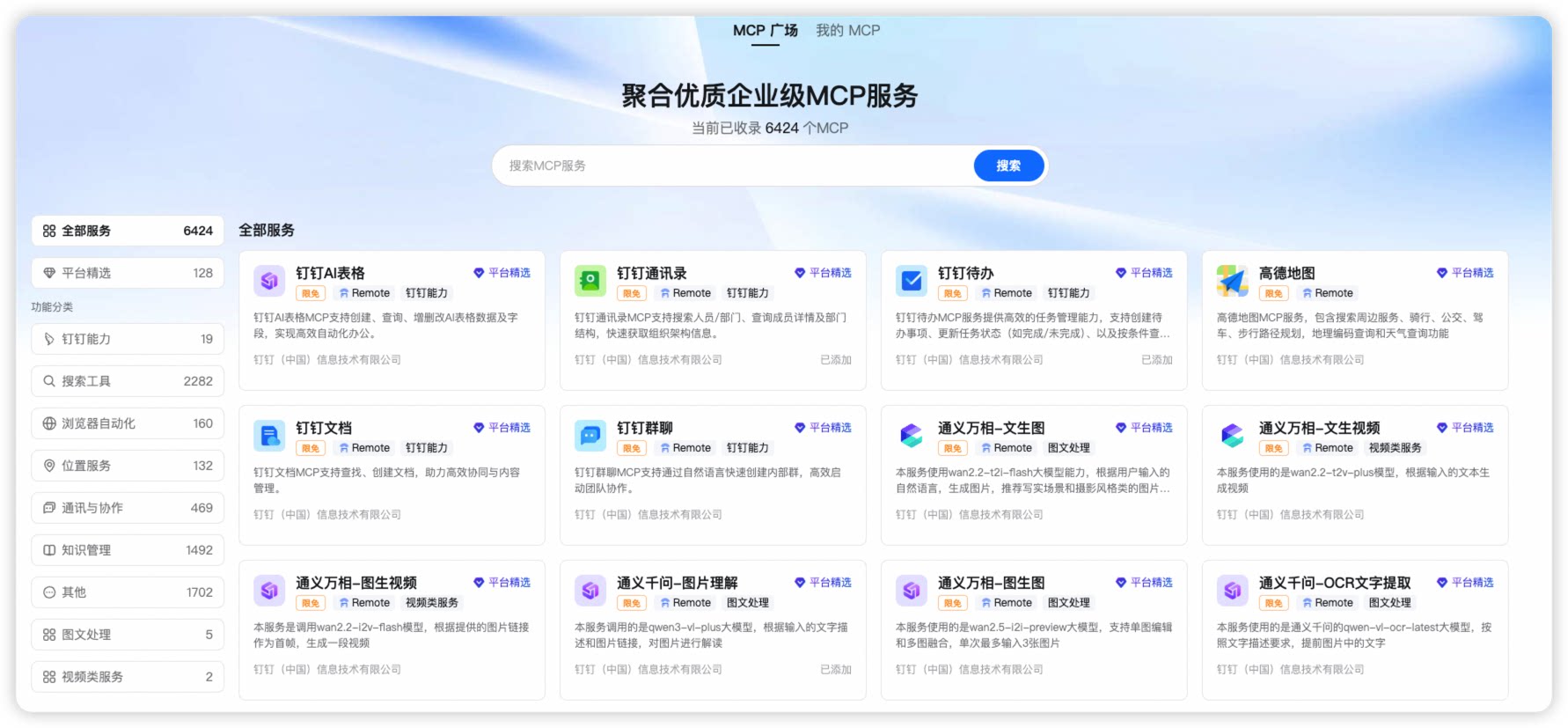Click the 聚合优质企业级MCP服务 headline
Viewport: 1568px width, 728px height.
tap(770, 95)
